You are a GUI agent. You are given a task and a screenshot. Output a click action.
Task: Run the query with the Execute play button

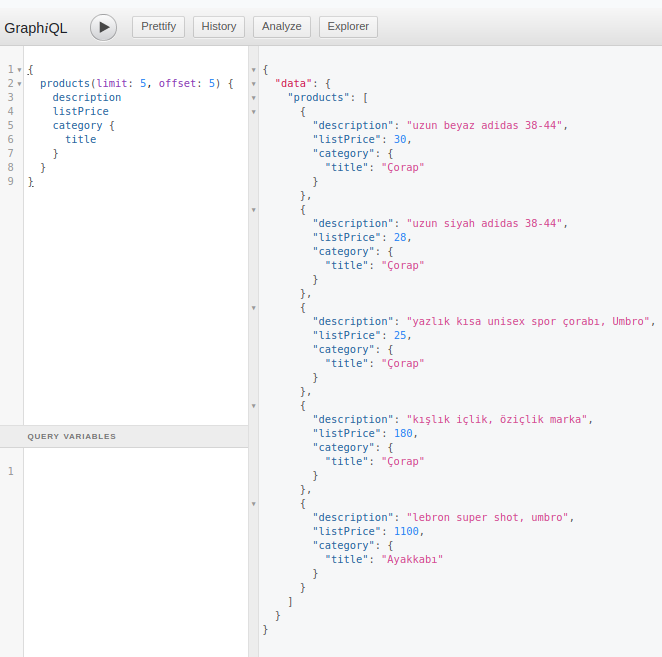103,27
